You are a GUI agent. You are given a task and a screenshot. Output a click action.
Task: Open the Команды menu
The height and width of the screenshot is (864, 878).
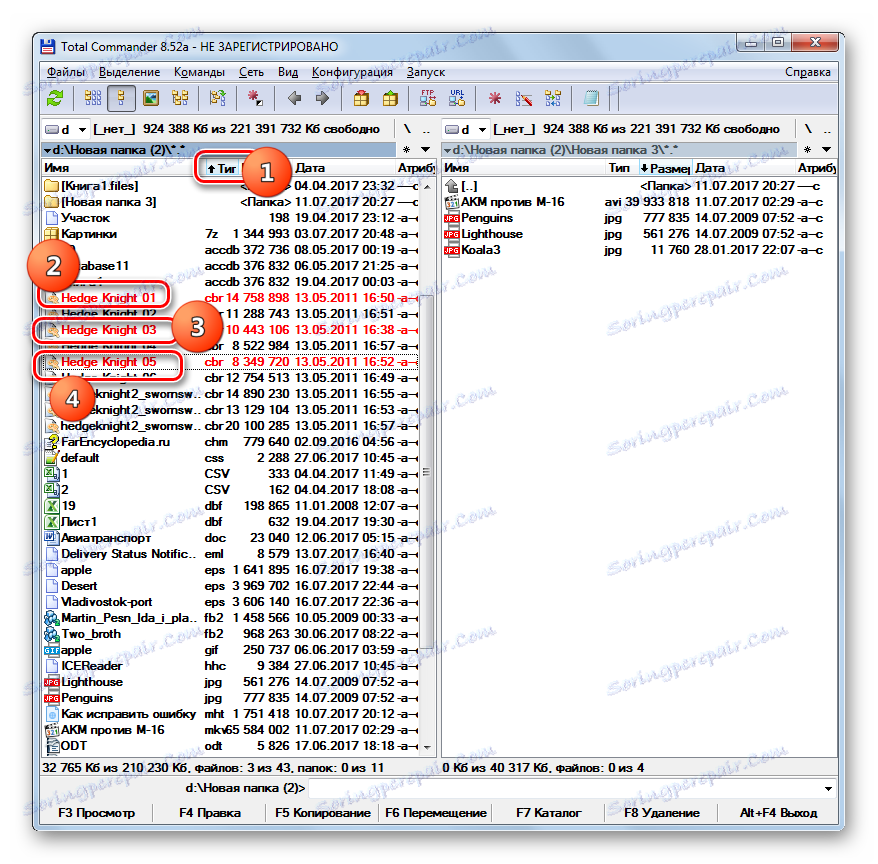(x=199, y=72)
